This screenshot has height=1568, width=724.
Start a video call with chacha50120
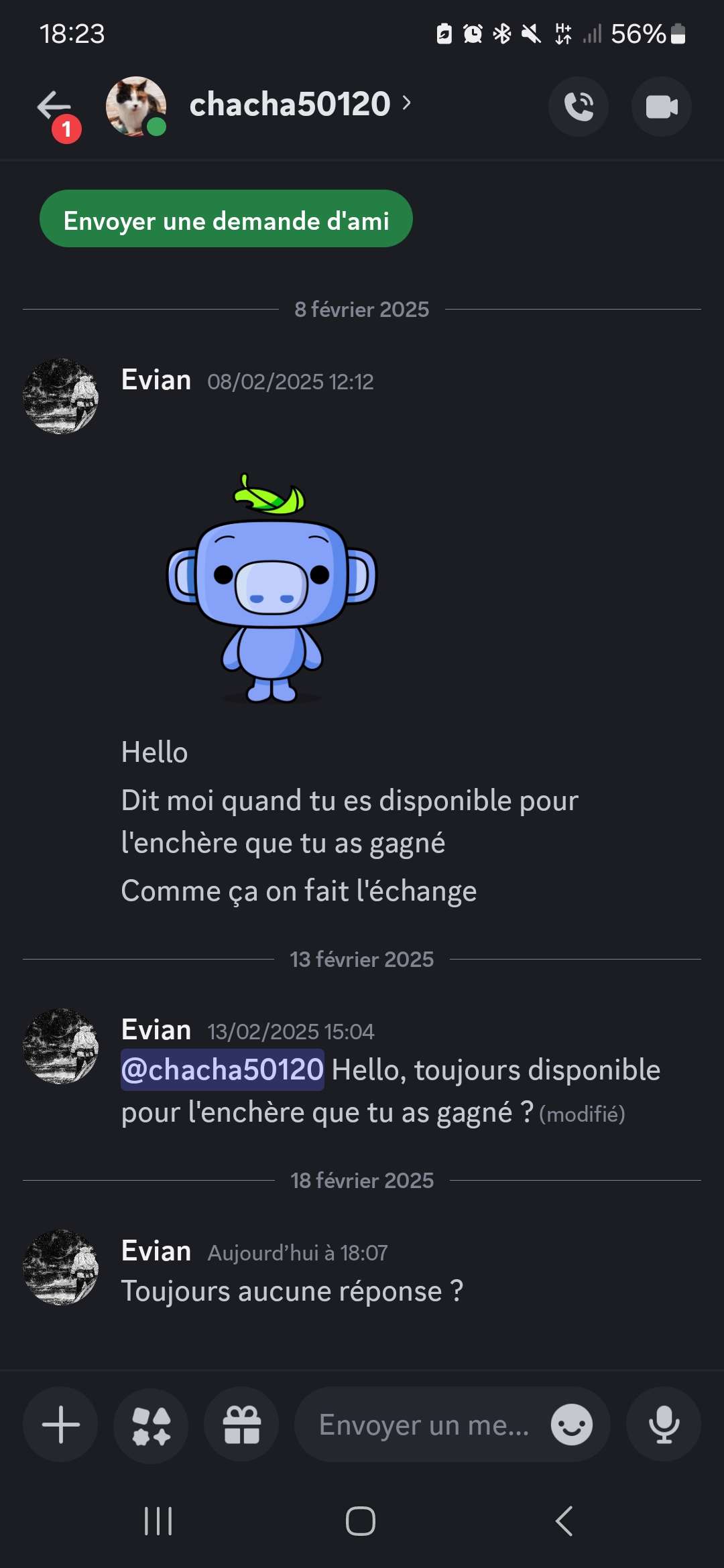click(662, 107)
